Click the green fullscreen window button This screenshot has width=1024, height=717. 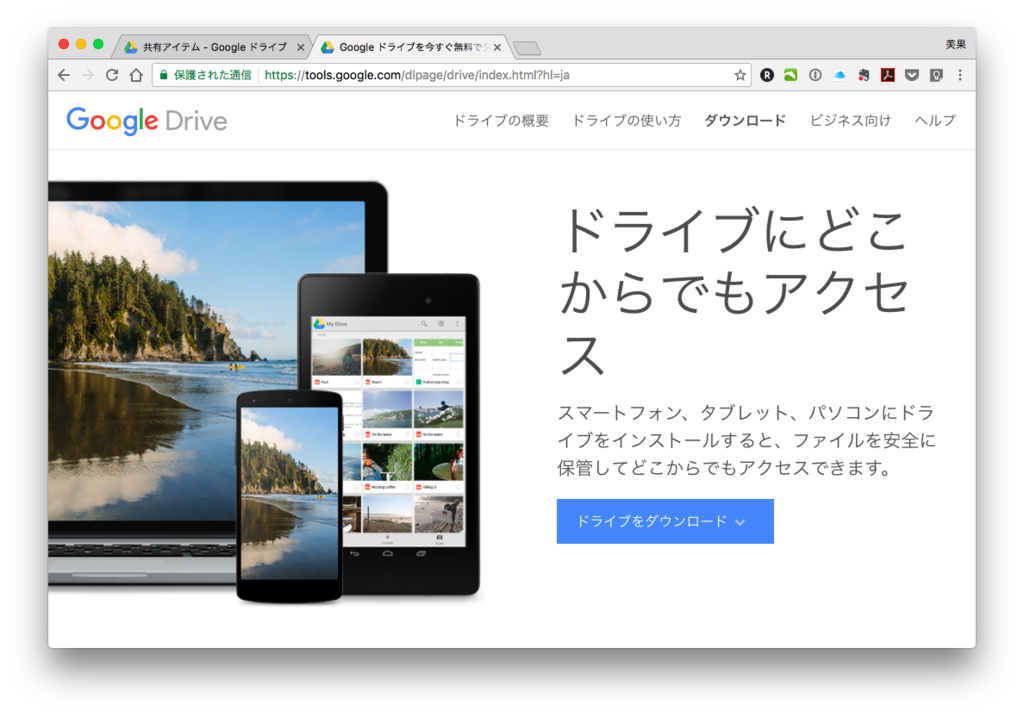(x=98, y=44)
